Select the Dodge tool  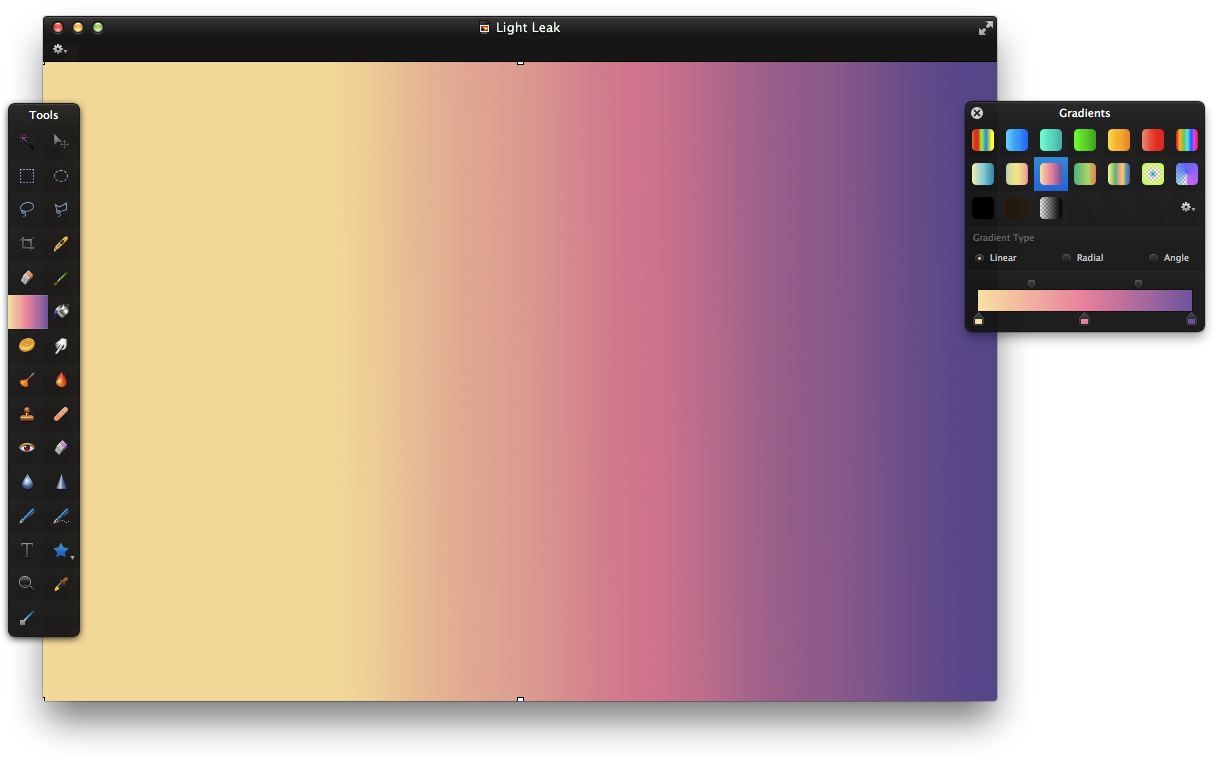27,380
